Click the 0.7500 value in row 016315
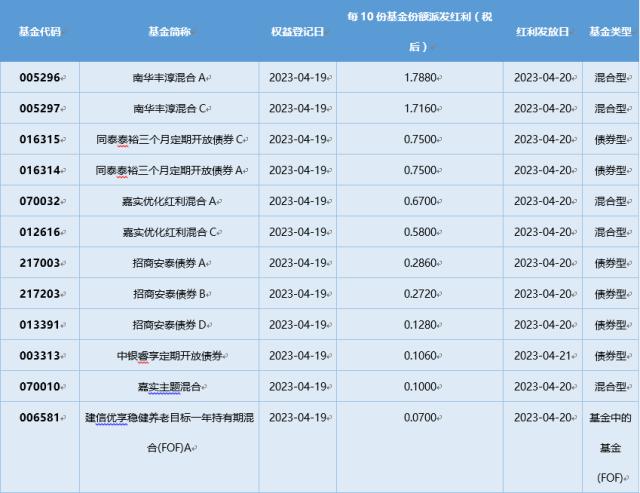This screenshot has height=493, width=640. [420, 139]
